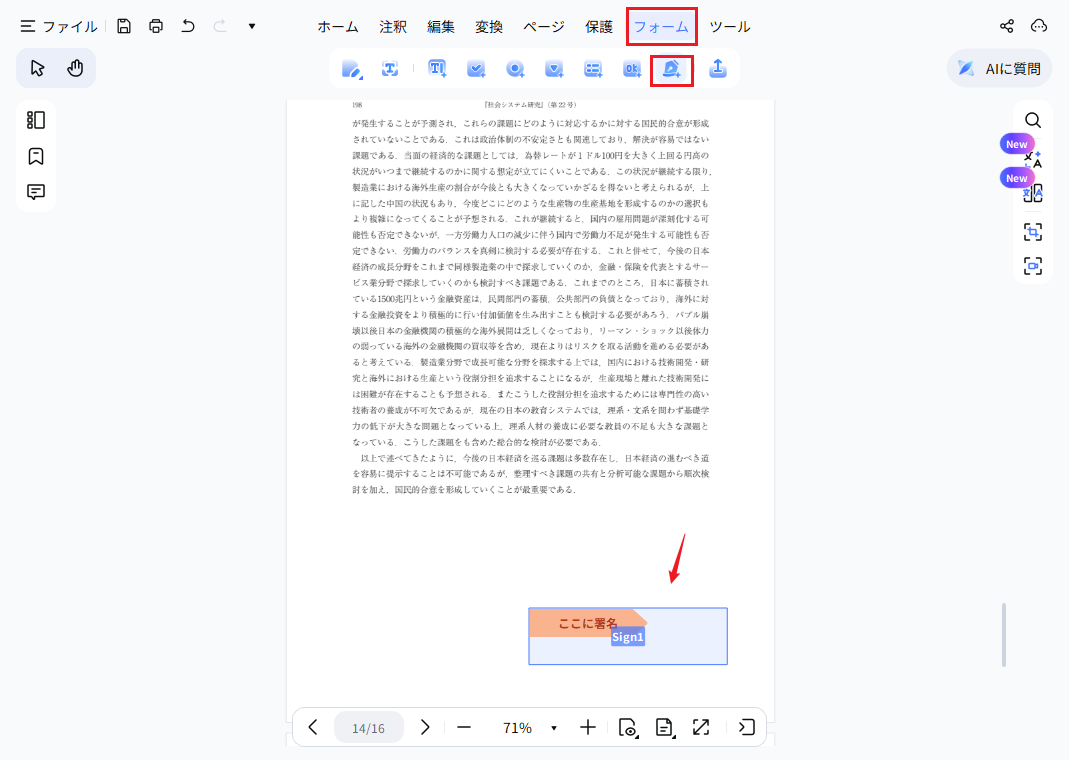The image size is (1069, 760).
Task: Click the share icon
Action: click(1007, 26)
